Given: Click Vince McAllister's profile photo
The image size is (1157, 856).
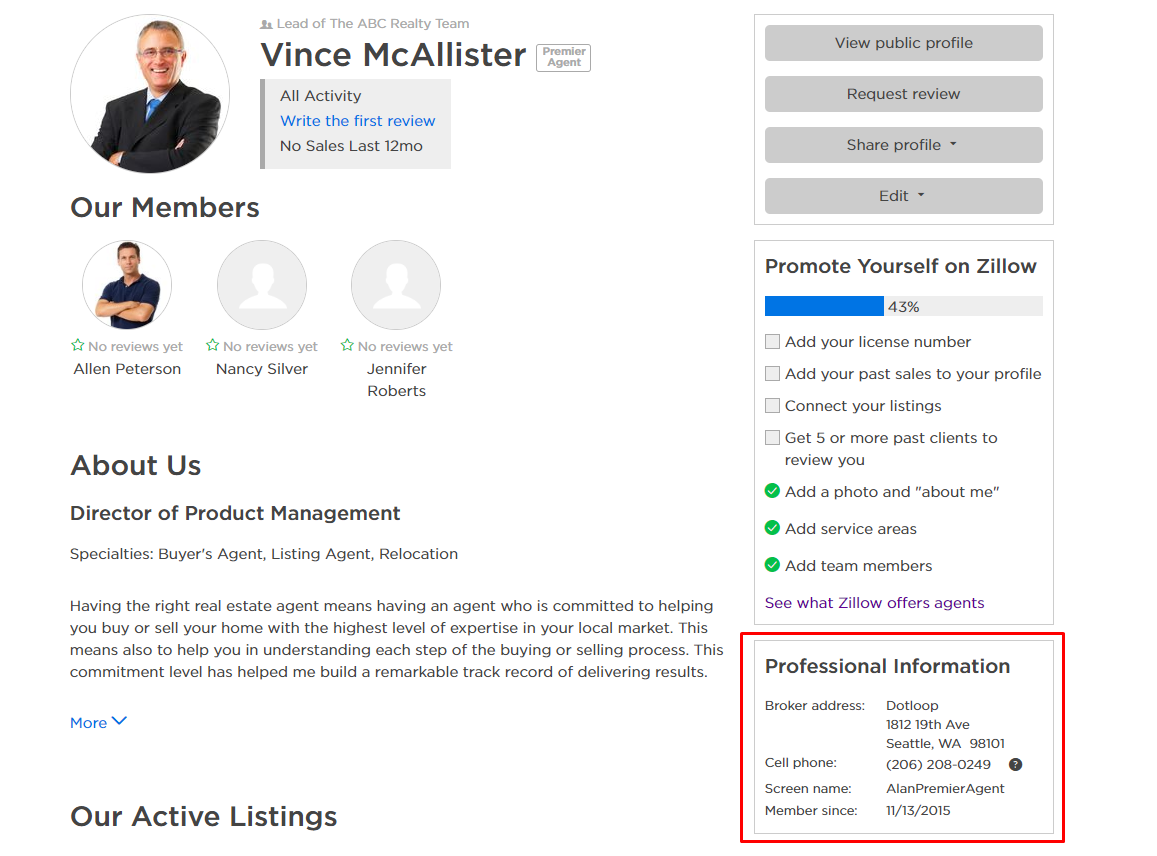Looking at the screenshot, I should point(150,94).
